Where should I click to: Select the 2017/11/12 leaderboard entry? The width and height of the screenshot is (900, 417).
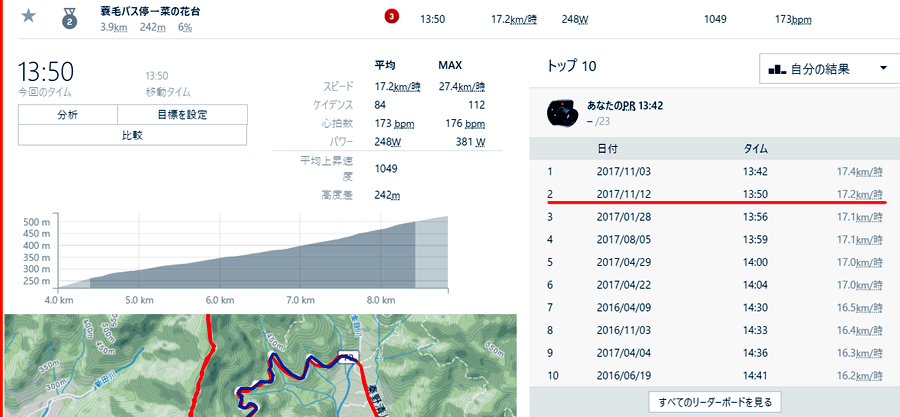pyautogui.click(x=622, y=194)
